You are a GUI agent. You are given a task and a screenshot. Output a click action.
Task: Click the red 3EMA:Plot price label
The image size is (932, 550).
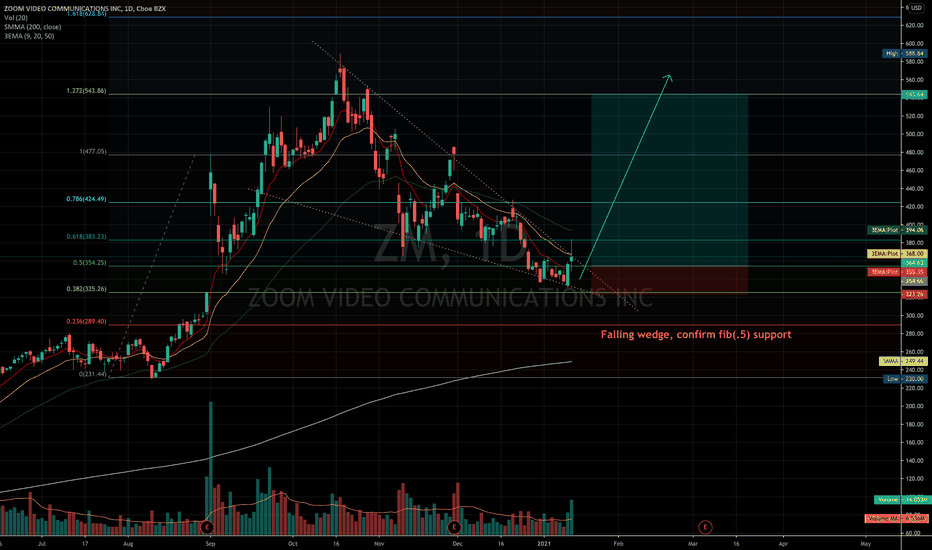click(x=897, y=272)
